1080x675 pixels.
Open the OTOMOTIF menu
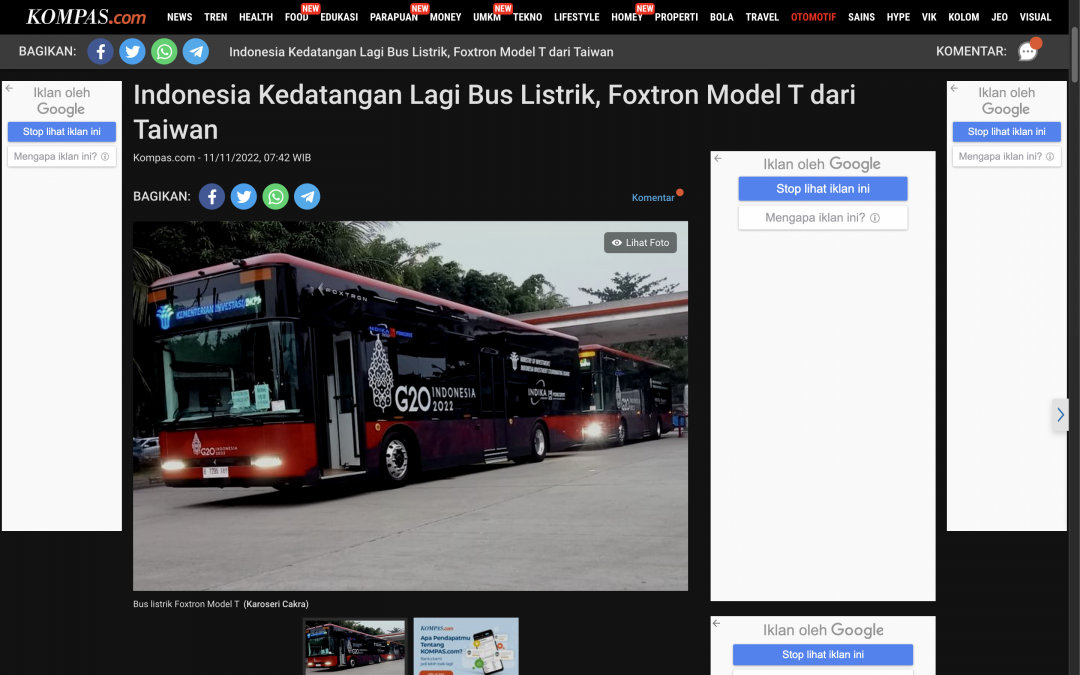[813, 17]
